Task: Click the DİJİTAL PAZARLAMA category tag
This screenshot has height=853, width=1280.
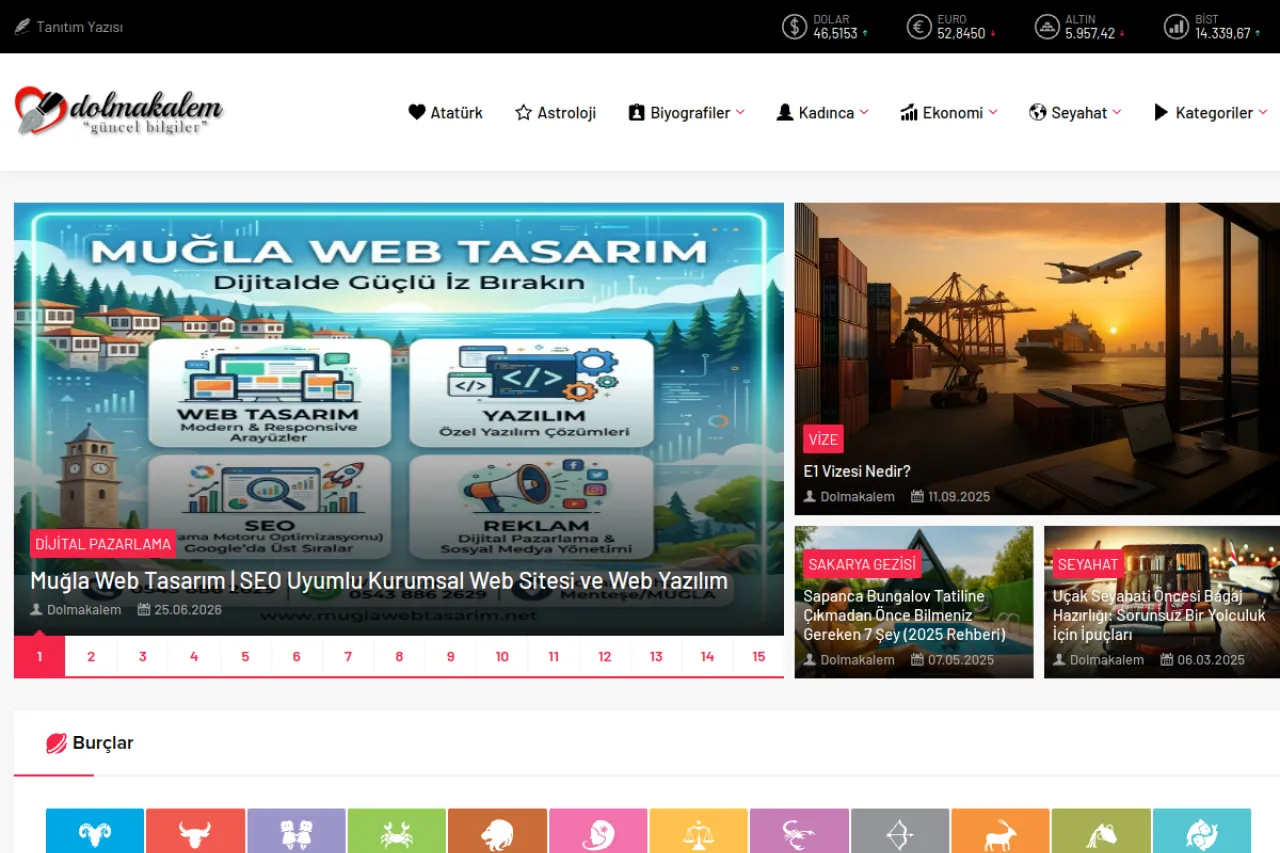Action: click(x=103, y=544)
